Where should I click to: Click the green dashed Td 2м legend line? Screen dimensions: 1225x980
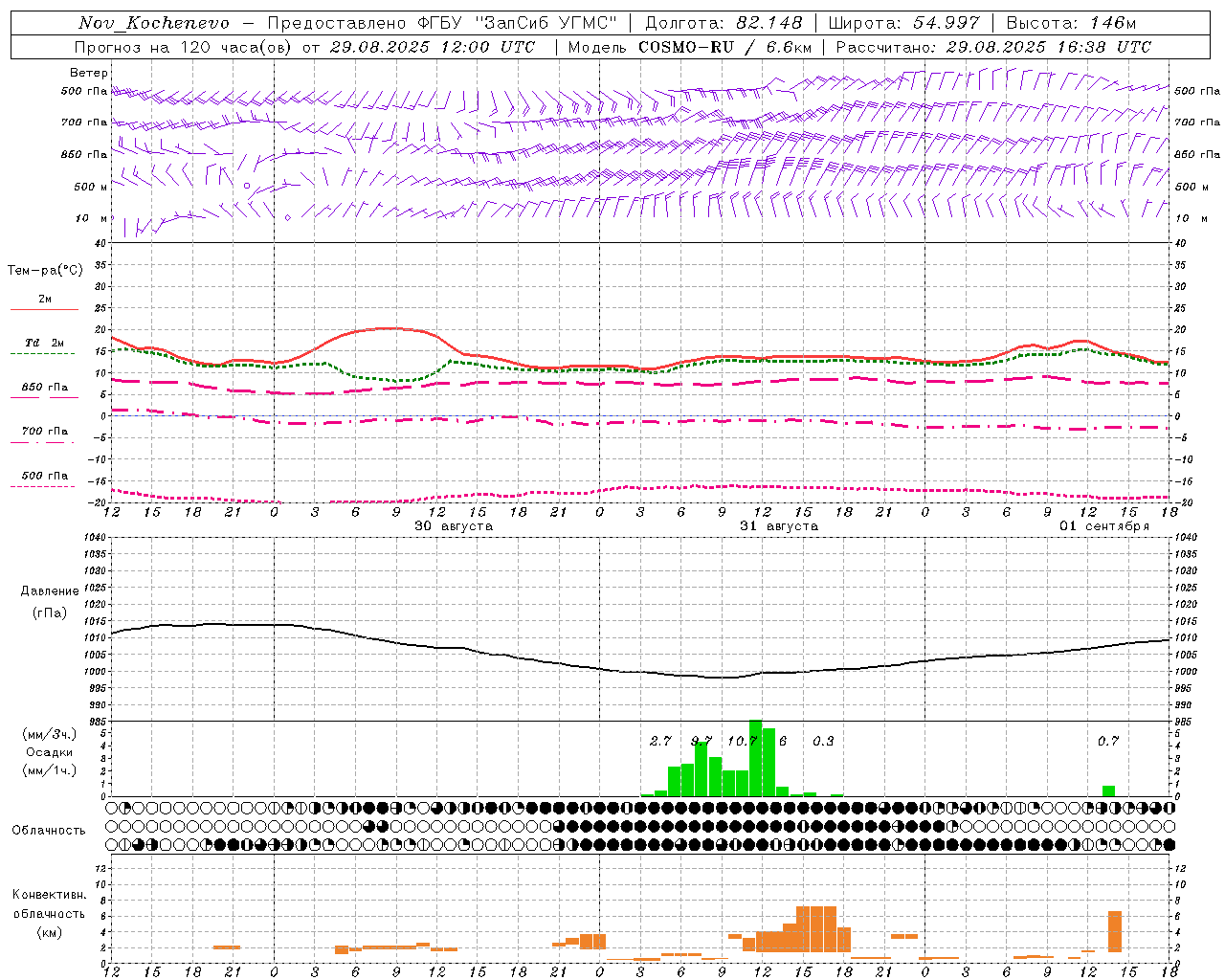[x=43, y=354]
